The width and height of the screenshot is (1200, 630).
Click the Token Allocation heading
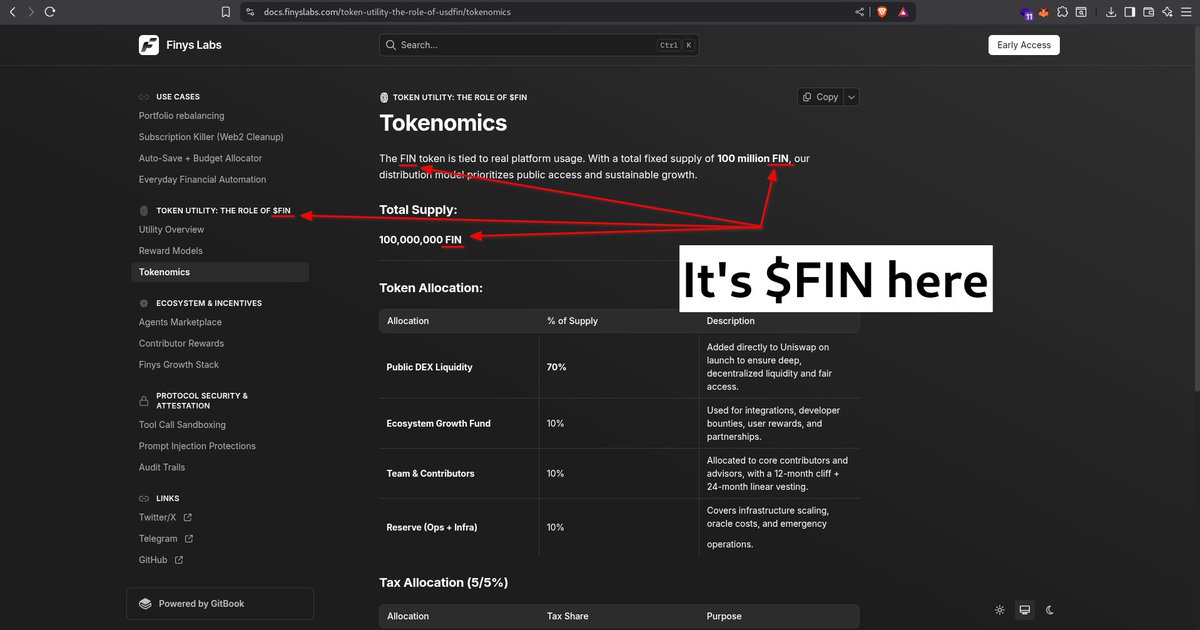click(x=431, y=288)
